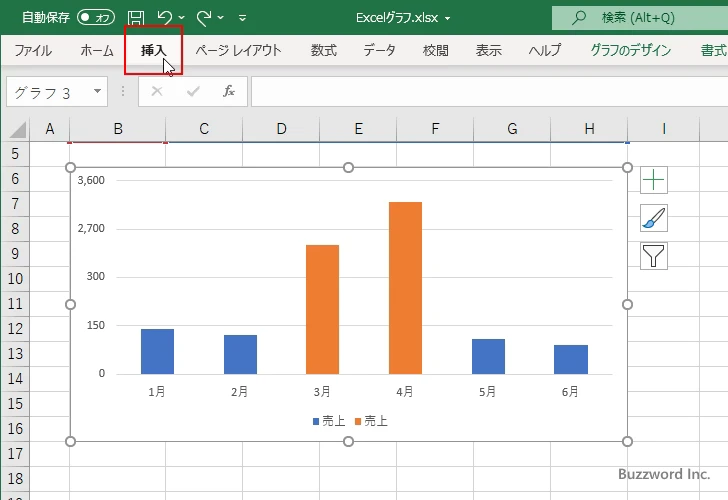Select the blue 2月 bar

point(240,354)
